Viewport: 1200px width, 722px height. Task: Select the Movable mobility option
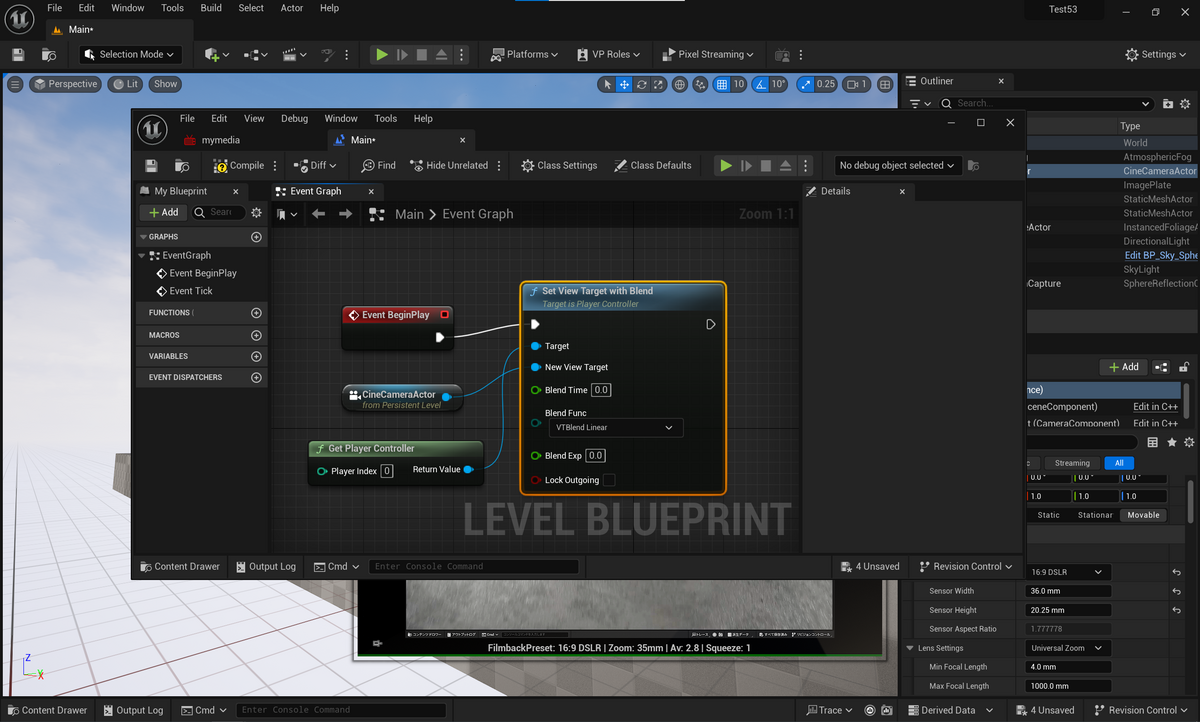click(1143, 515)
